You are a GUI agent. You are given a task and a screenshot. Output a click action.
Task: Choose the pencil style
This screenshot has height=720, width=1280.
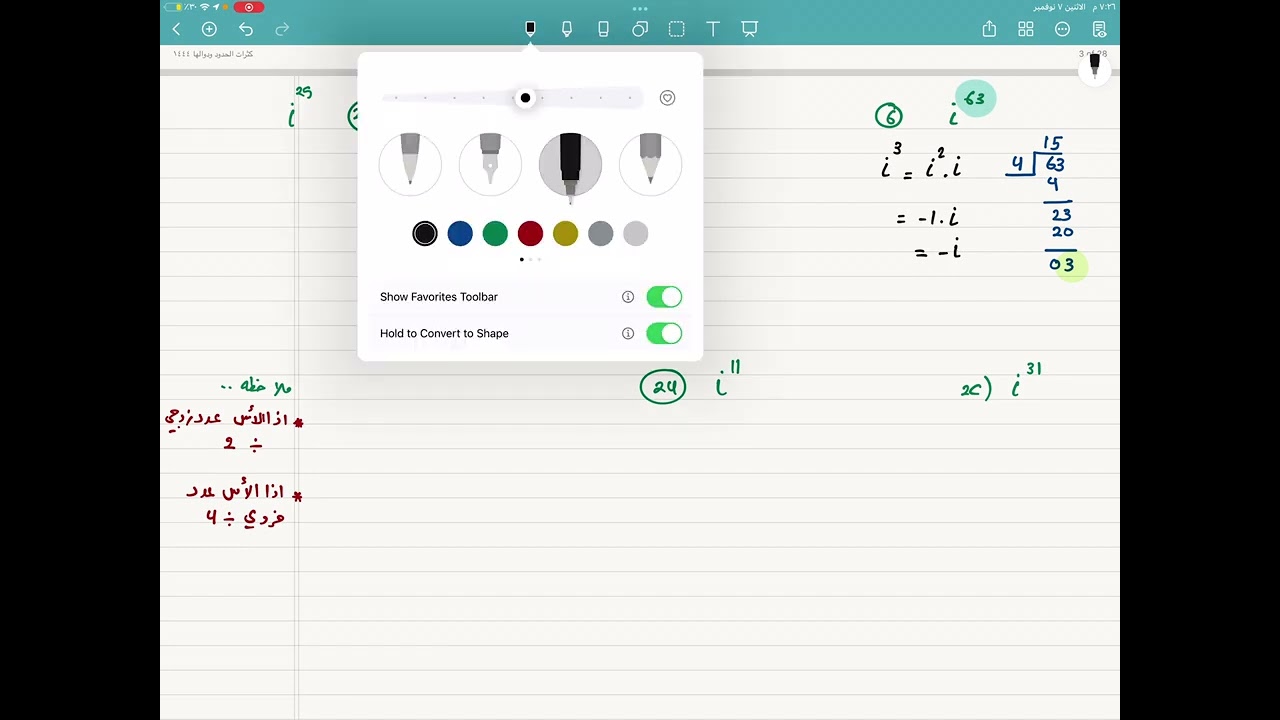[650, 164]
